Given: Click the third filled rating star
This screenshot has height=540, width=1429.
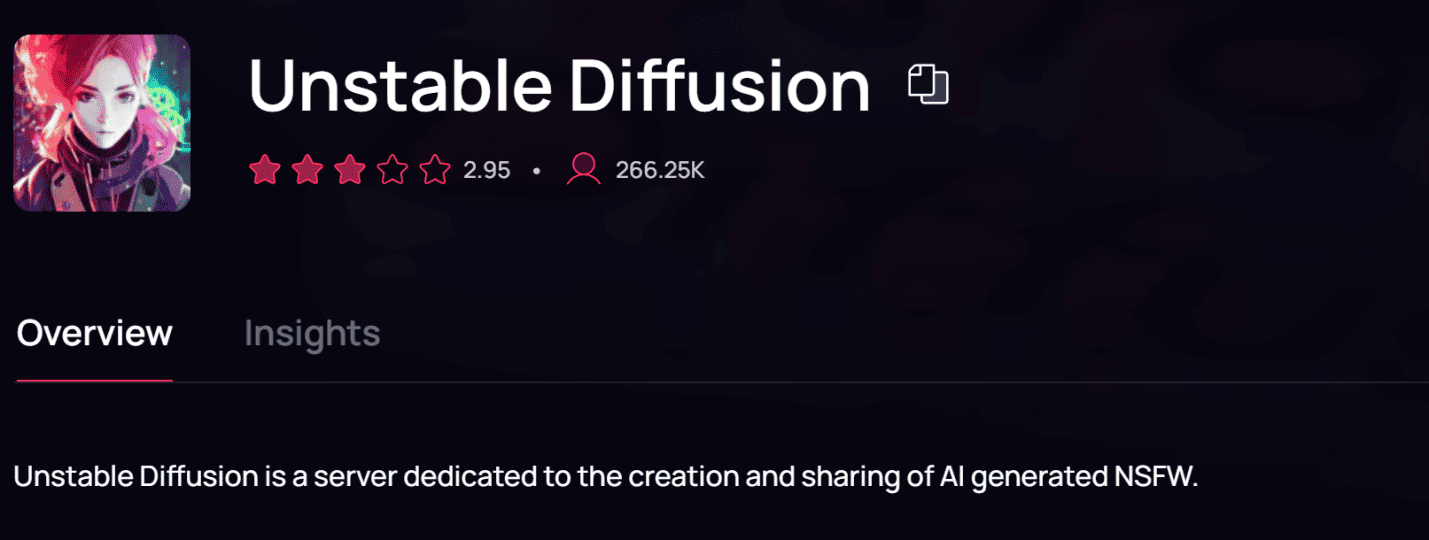Looking at the screenshot, I should [349, 170].
